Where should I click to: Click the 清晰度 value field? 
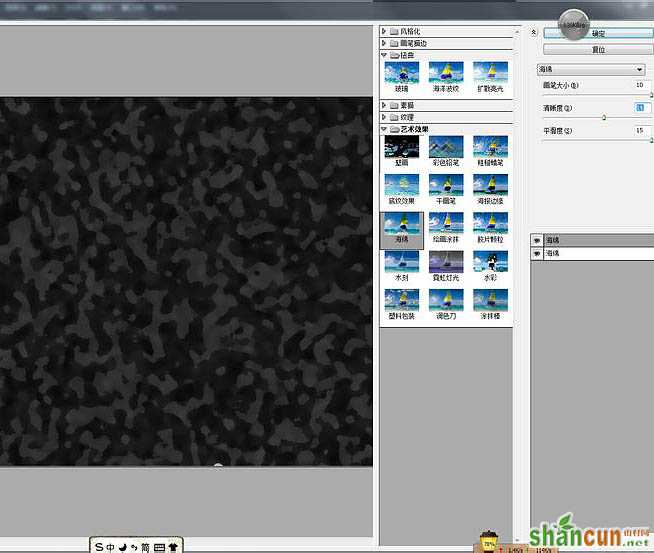coord(641,108)
